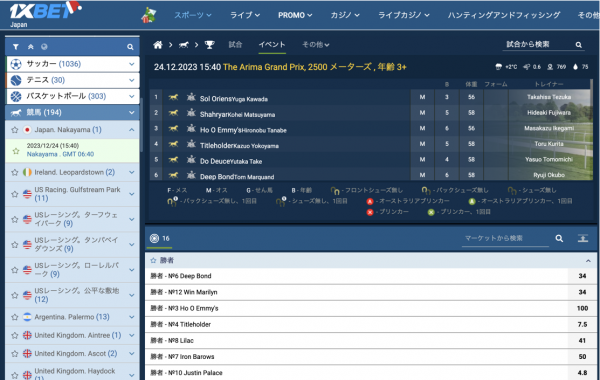The width and height of the screenshot is (600, 380).
Task: Open the Christmas tree promo icon
Action: coord(149,15)
